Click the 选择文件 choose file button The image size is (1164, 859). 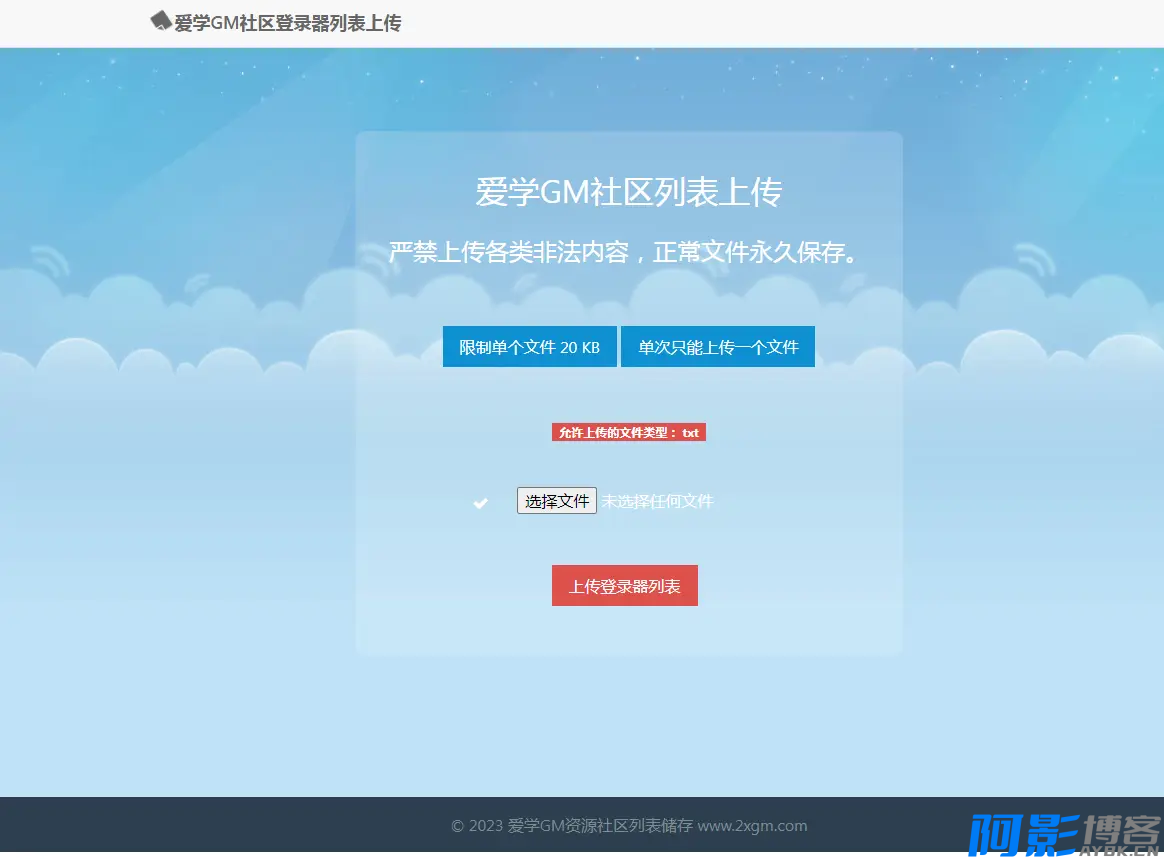pos(557,501)
